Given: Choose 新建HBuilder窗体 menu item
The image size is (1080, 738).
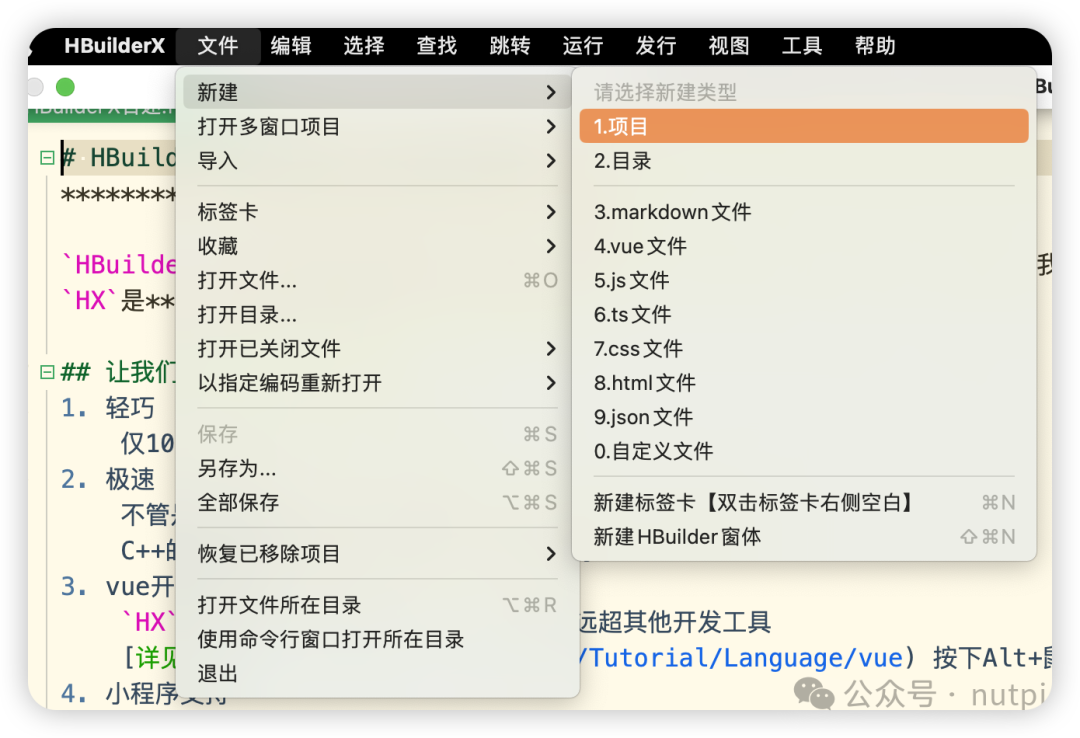Looking at the screenshot, I should [x=804, y=537].
